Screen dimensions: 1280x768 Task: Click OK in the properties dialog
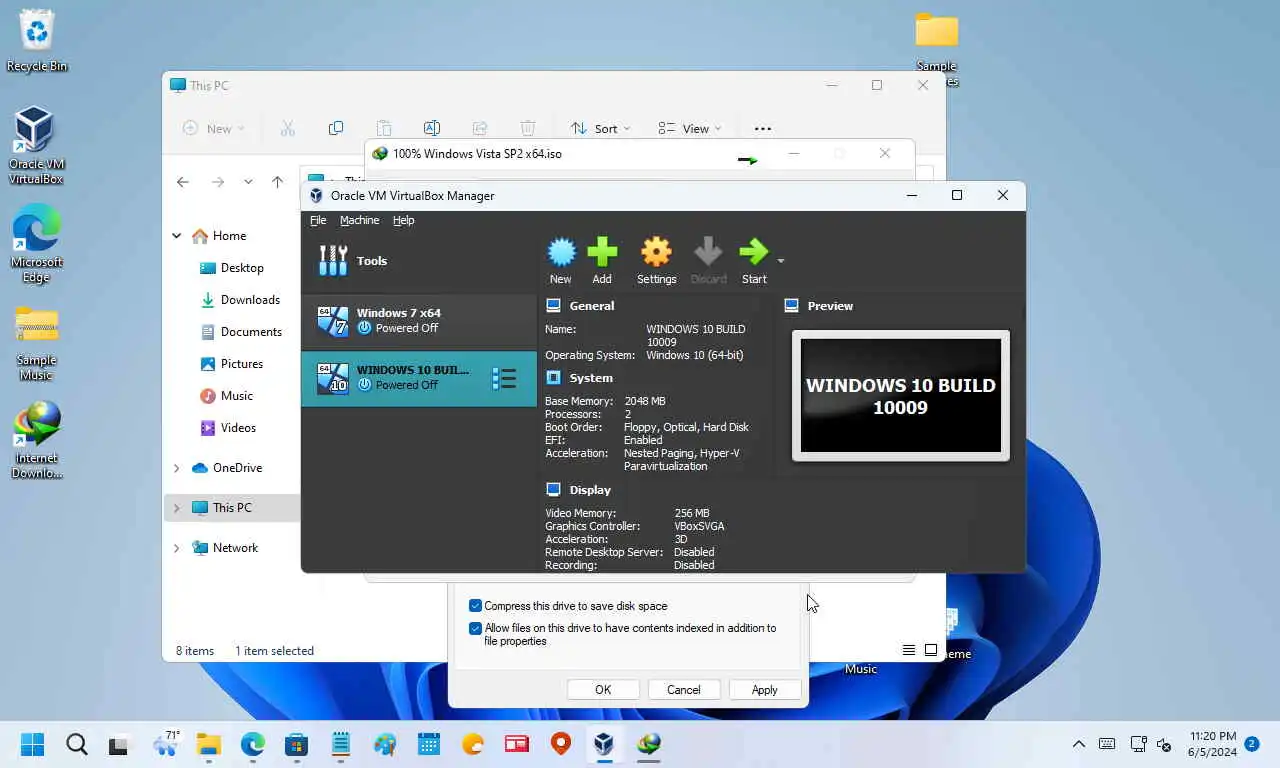[603, 690]
